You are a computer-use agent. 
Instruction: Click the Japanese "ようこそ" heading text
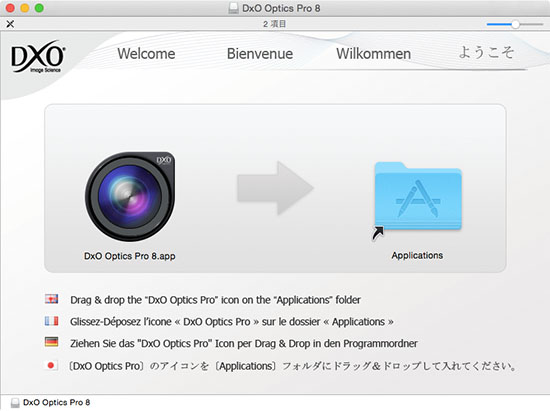coord(487,53)
